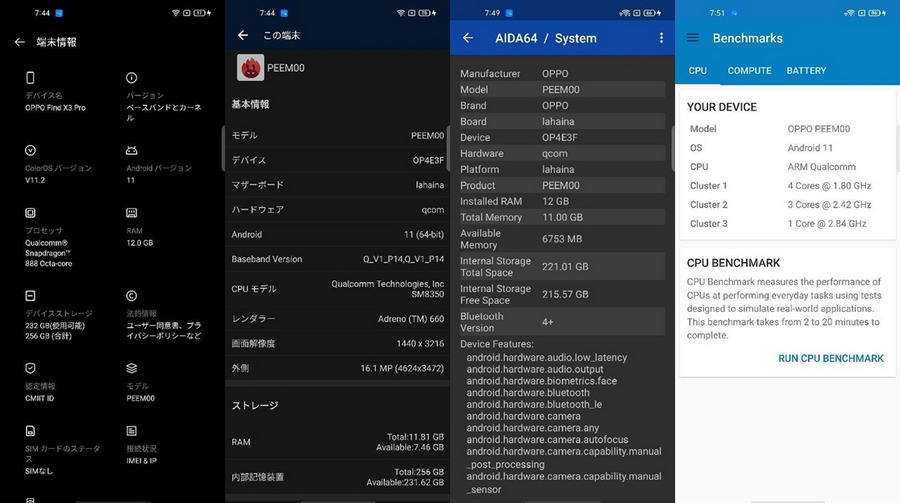The width and height of the screenshot is (900, 503).
Task: Select Internal Storage Free Space row
Action: point(562,294)
